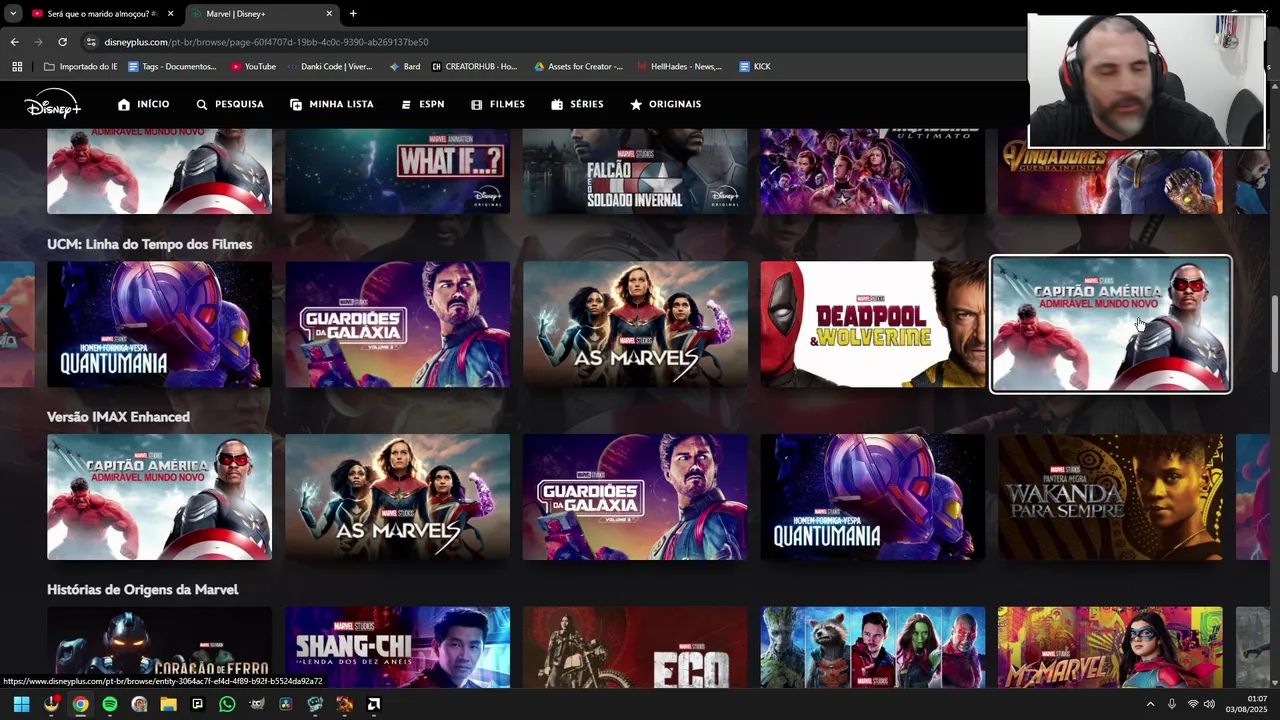
Task: Go back to previous page
Action: coord(14,42)
